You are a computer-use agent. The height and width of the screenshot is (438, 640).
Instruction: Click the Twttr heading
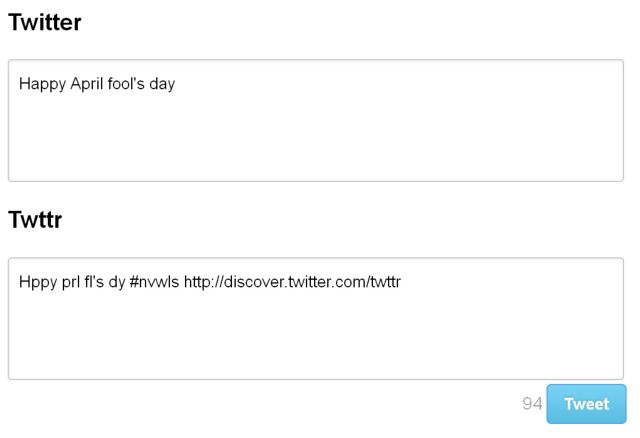coord(35,220)
